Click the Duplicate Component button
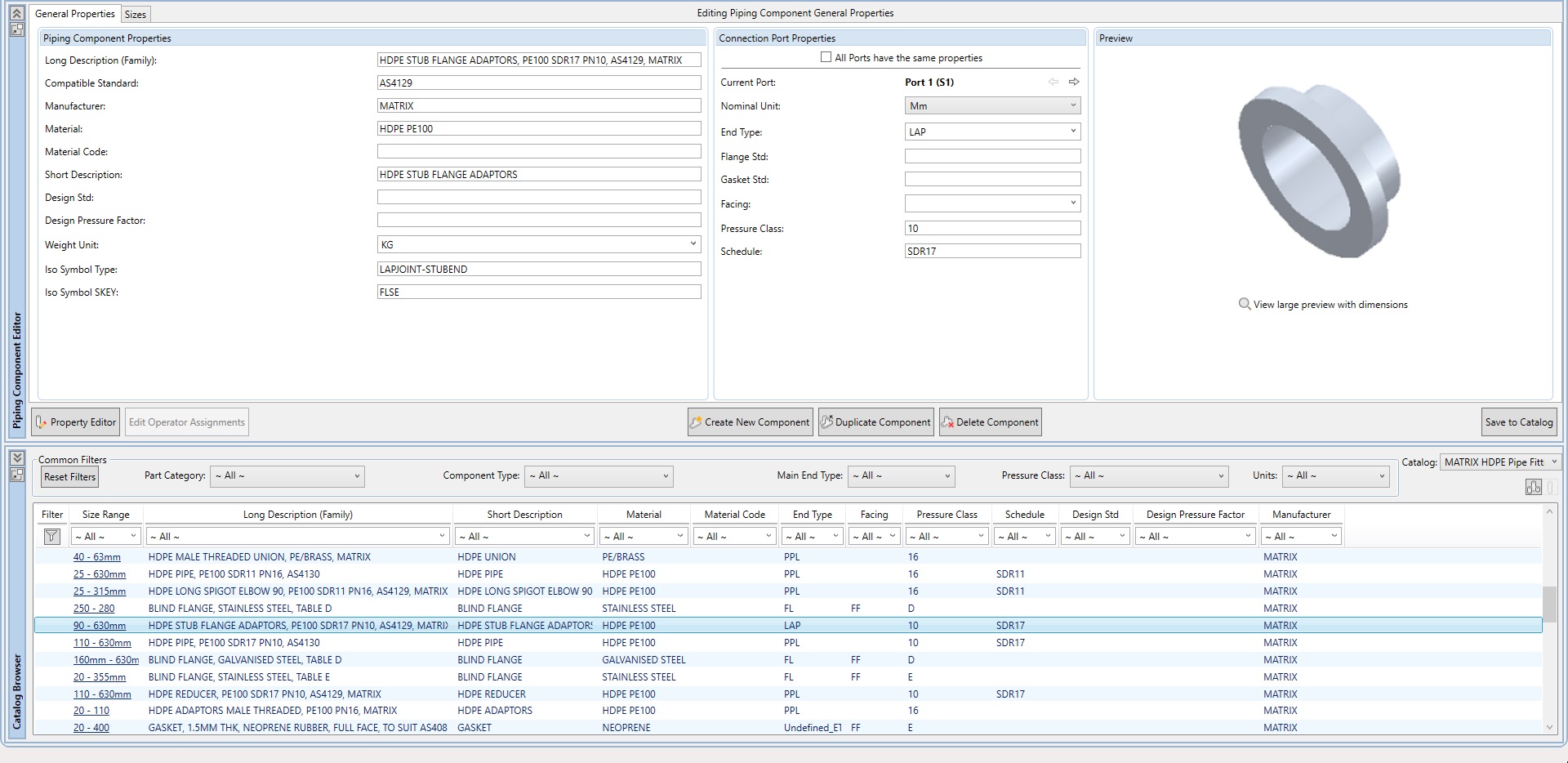 click(875, 422)
